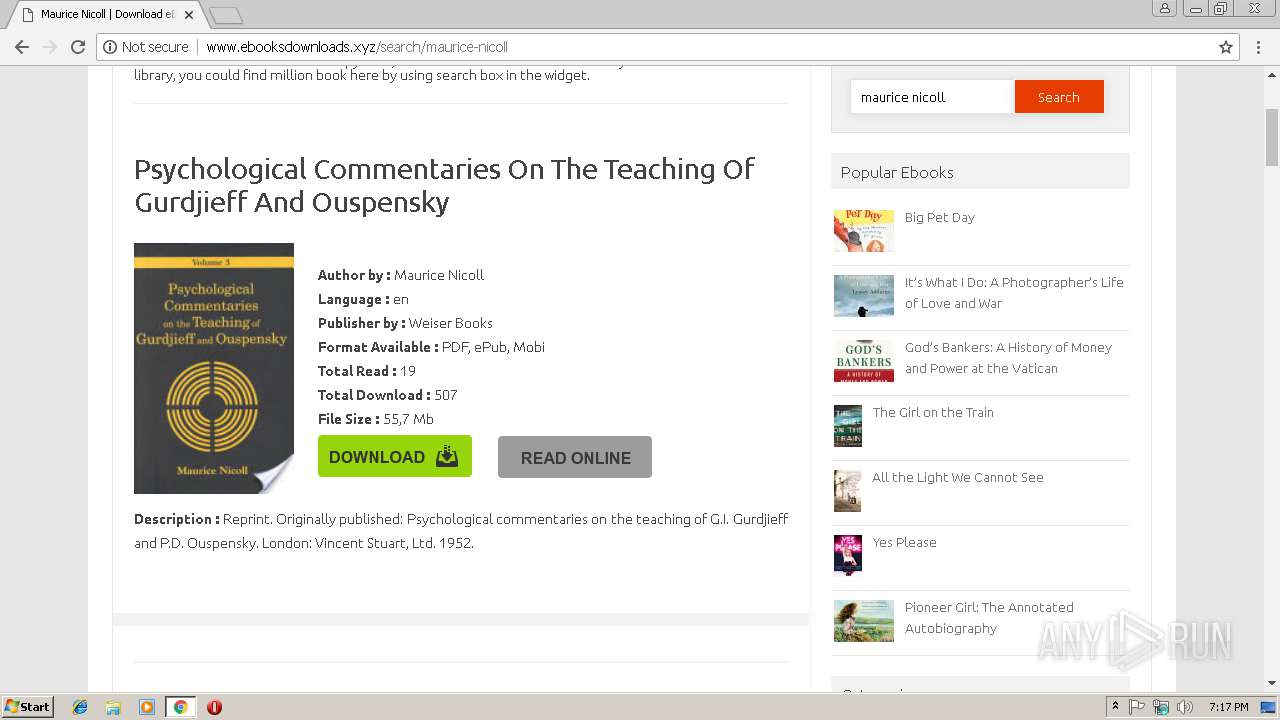
Task: Open the Yes Please link
Action: 904,542
